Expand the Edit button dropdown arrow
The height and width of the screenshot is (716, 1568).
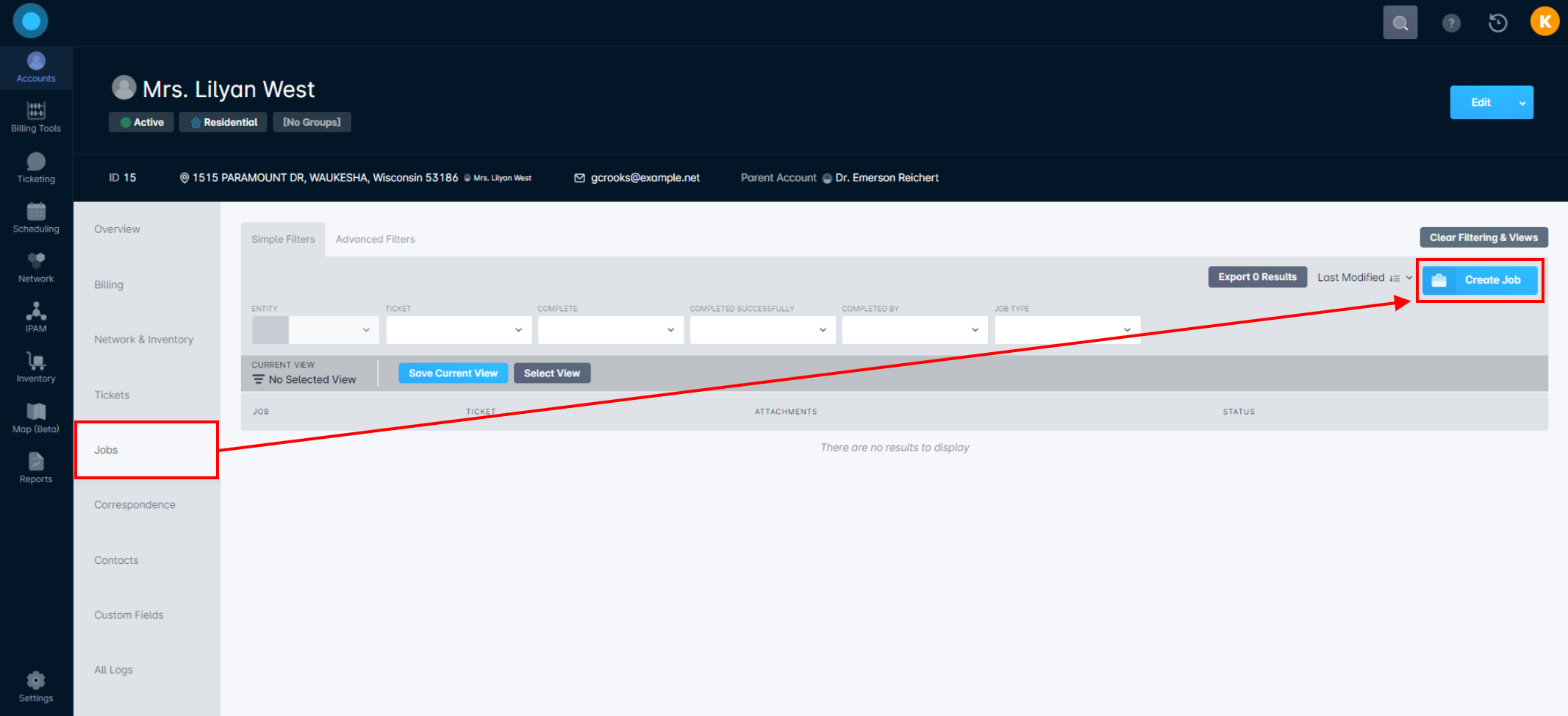click(1521, 102)
